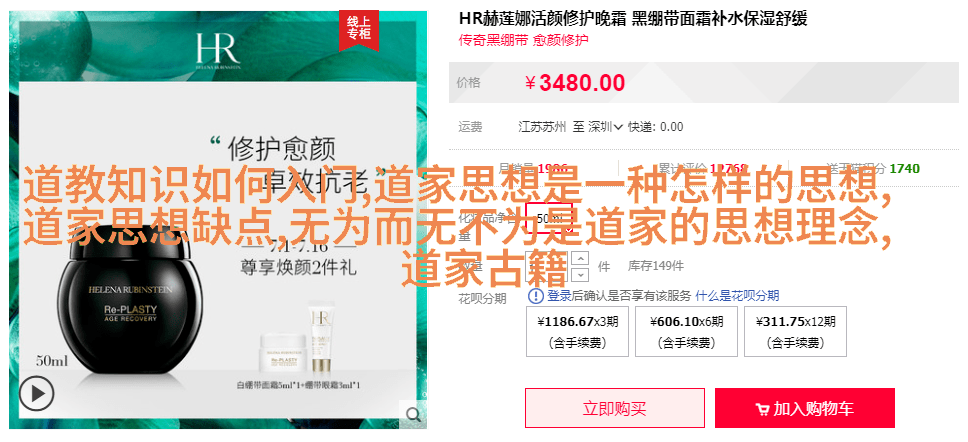Choose ¥1186.67 x3期 installment plan

point(577,332)
